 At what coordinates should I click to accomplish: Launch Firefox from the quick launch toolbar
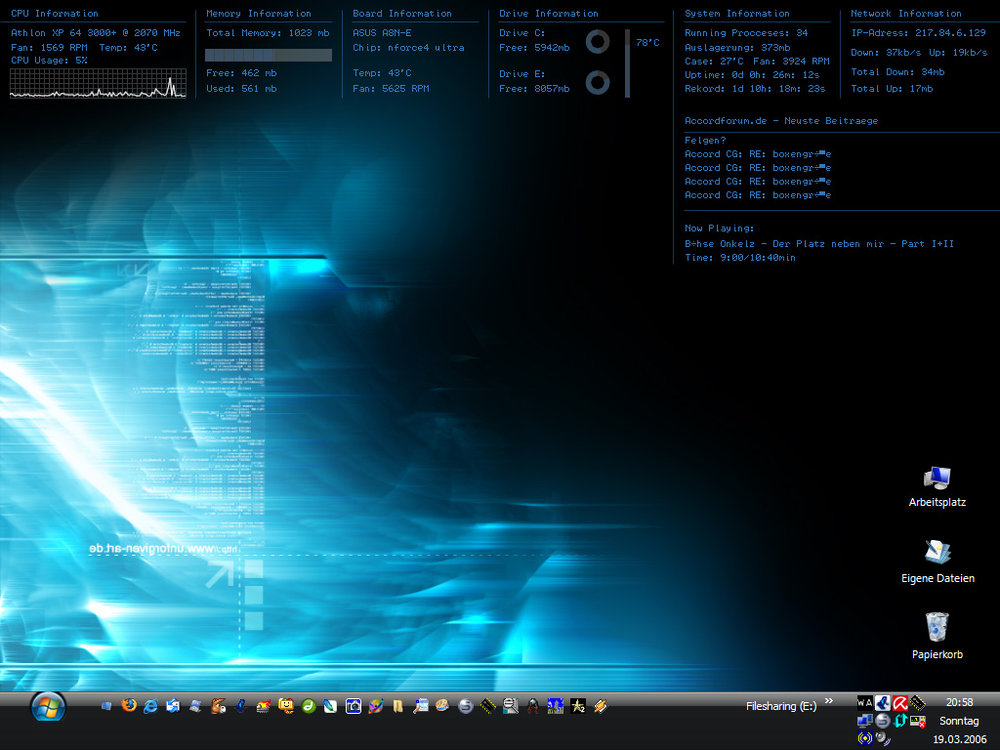click(x=128, y=705)
